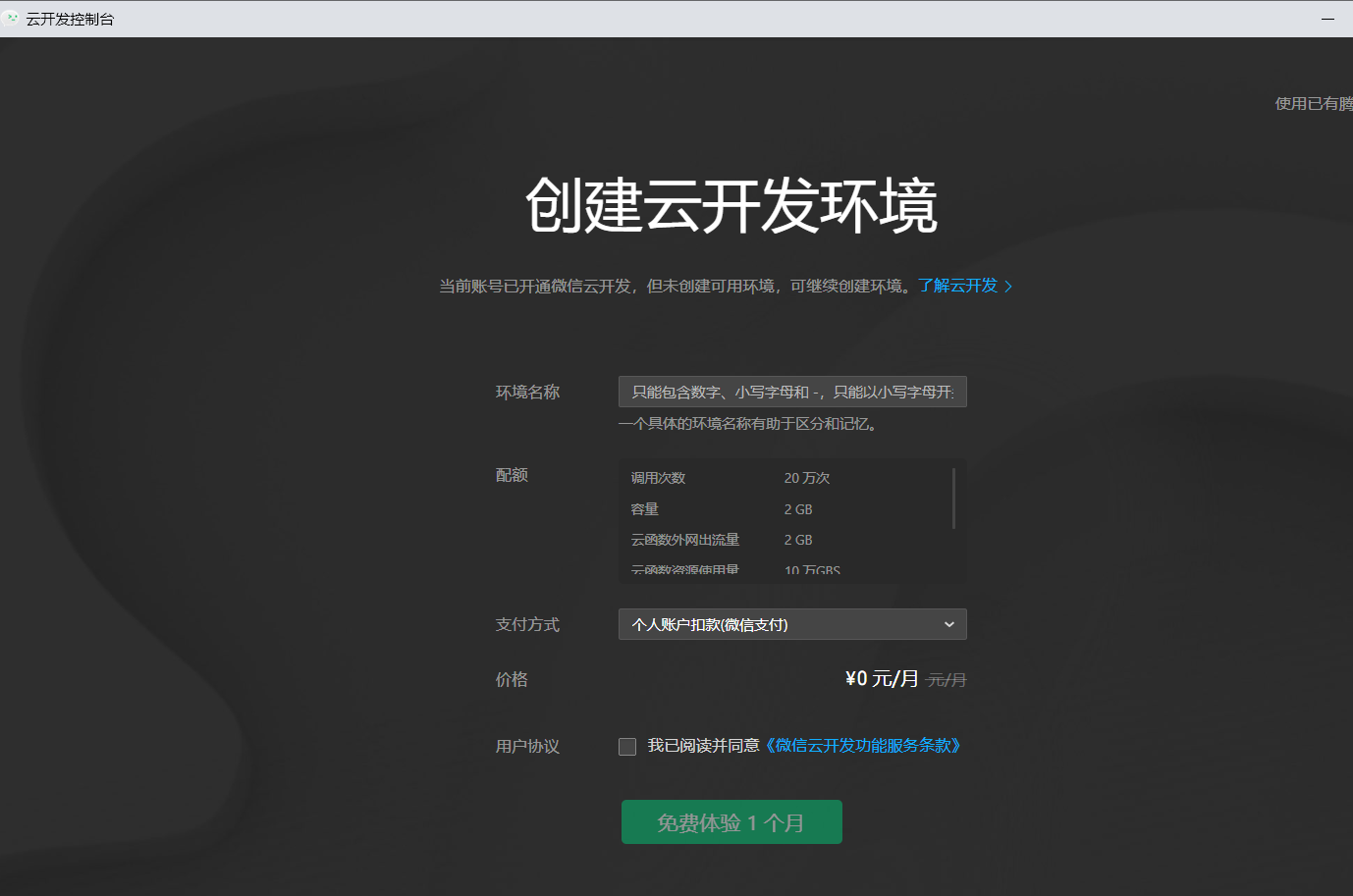
Task: Click the 免费体验 1 个月 button
Action: 731,822
